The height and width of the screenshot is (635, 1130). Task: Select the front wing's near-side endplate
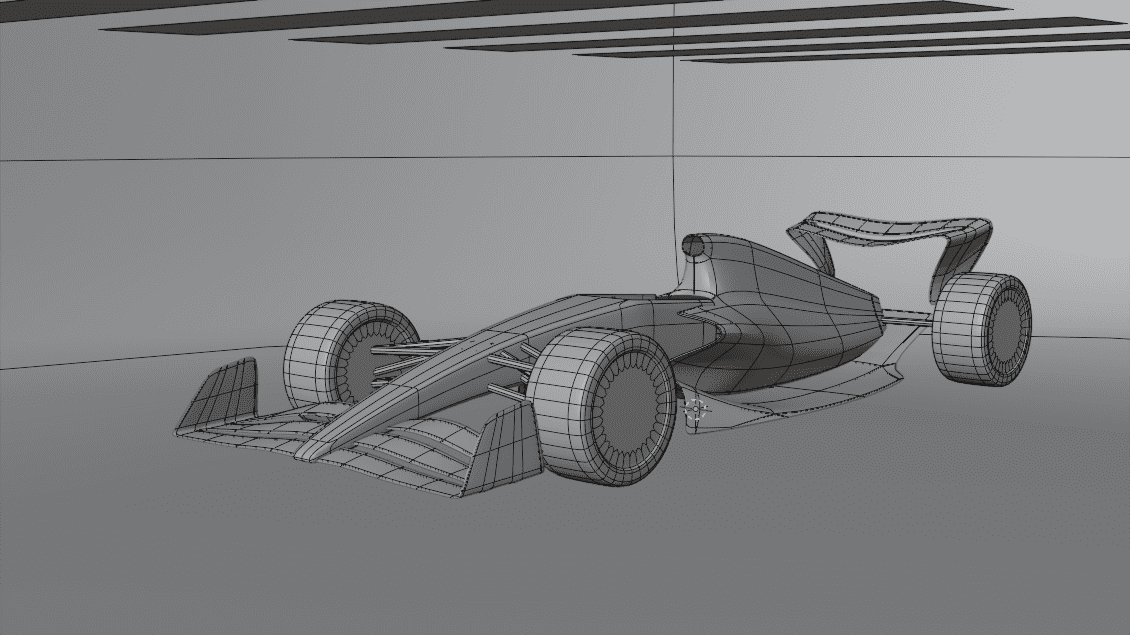pyautogui.click(x=503, y=450)
